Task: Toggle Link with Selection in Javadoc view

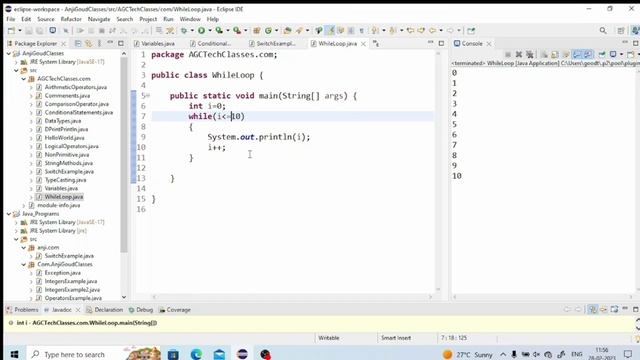Action: 592,309
